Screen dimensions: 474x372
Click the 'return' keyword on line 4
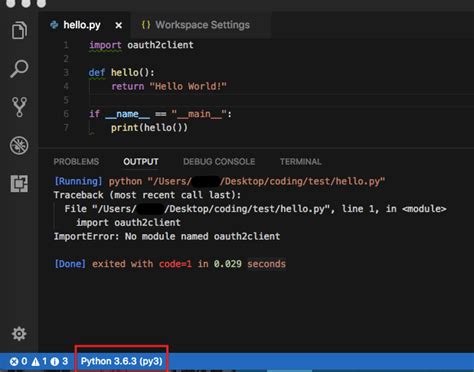(128, 86)
